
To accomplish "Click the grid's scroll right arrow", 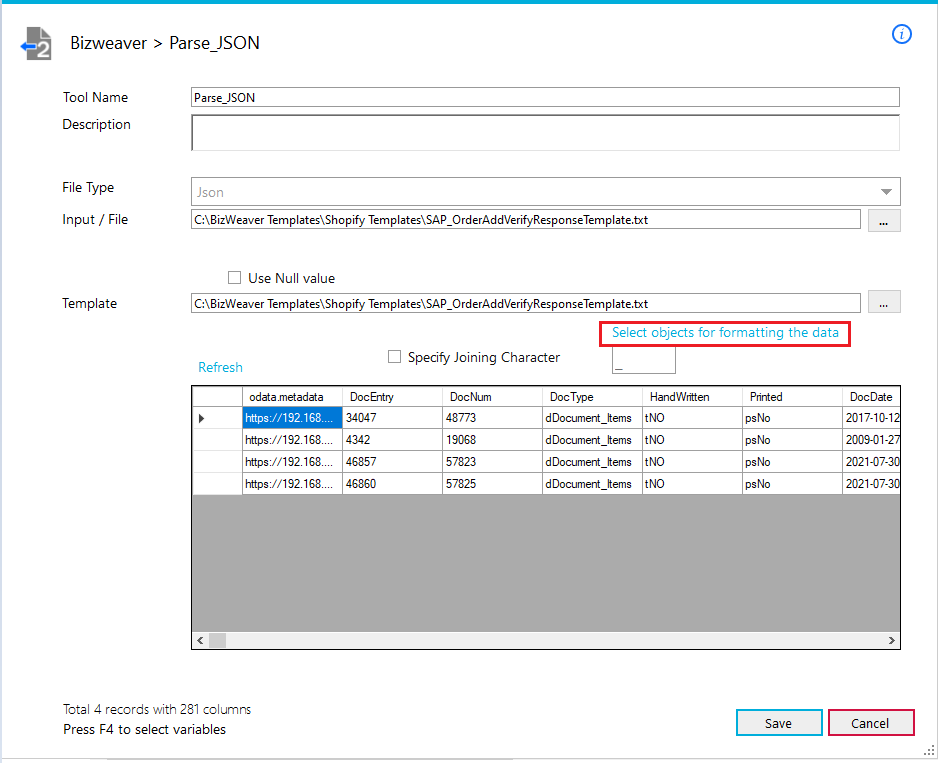I will coord(891,640).
